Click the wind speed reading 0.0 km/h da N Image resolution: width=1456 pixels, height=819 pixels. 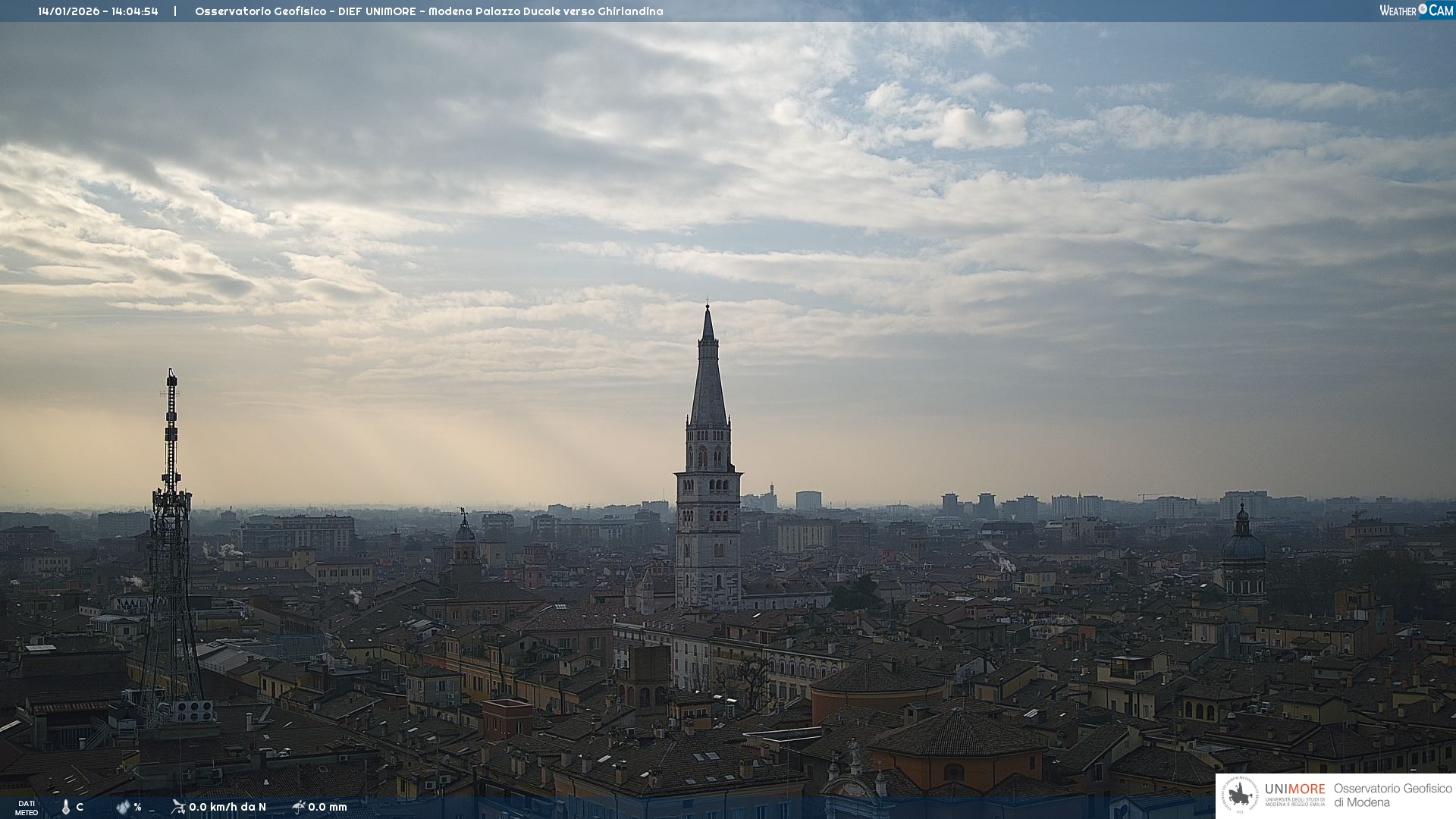[x=227, y=807]
